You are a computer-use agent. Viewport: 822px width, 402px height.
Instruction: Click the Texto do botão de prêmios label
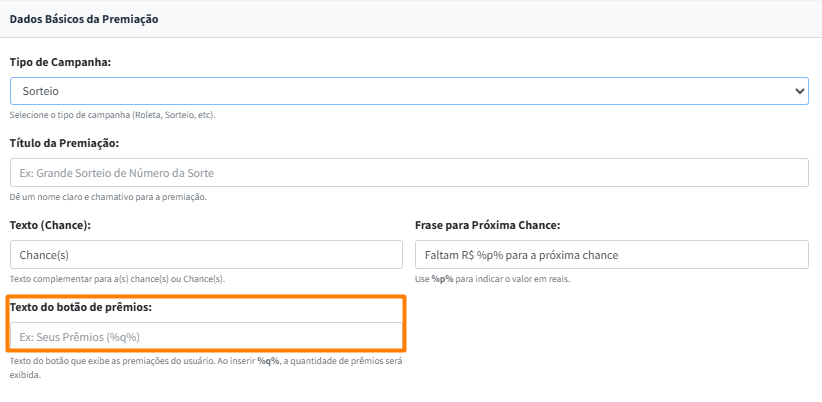pos(81,307)
